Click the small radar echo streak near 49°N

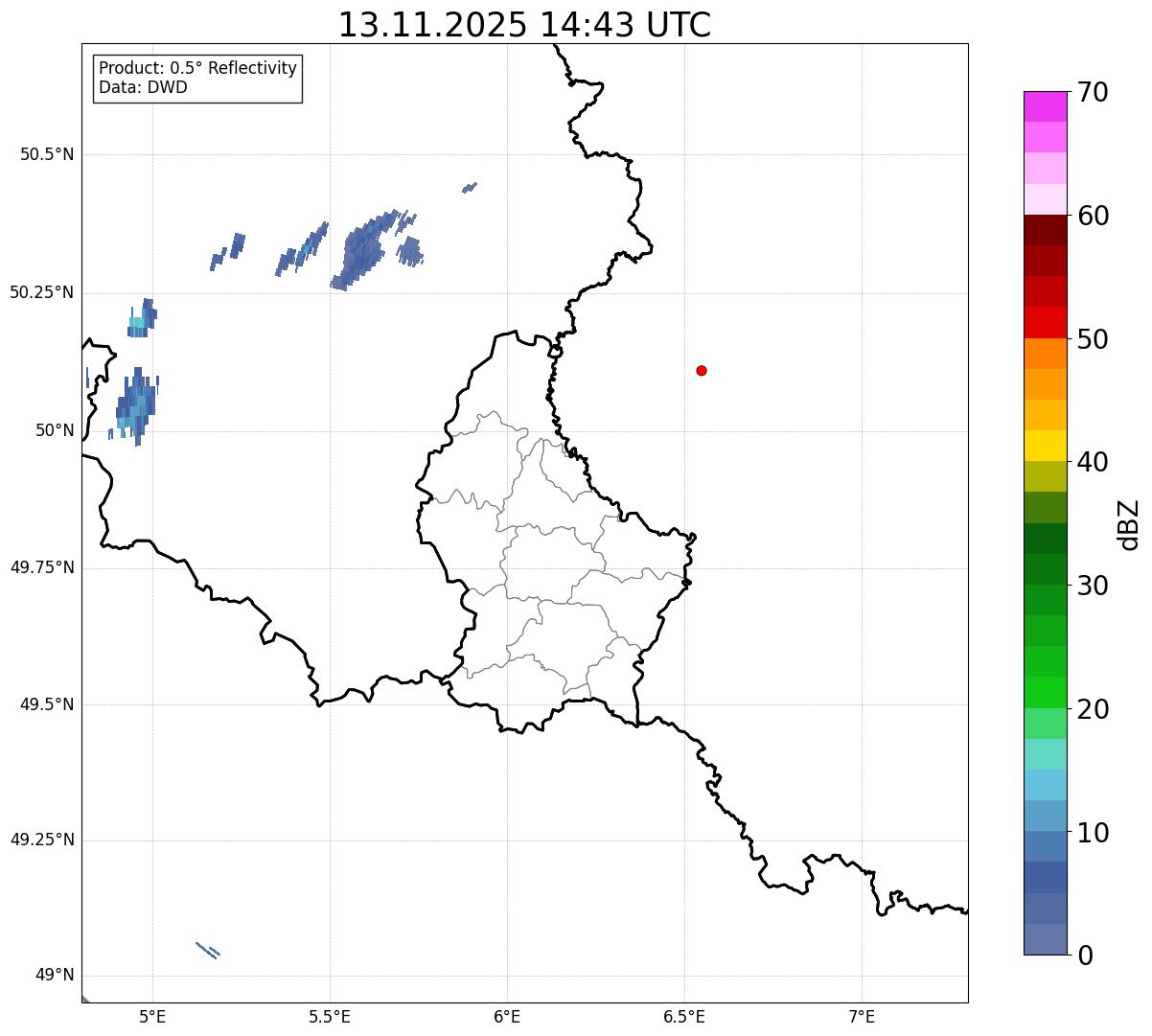[x=208, y=950]
